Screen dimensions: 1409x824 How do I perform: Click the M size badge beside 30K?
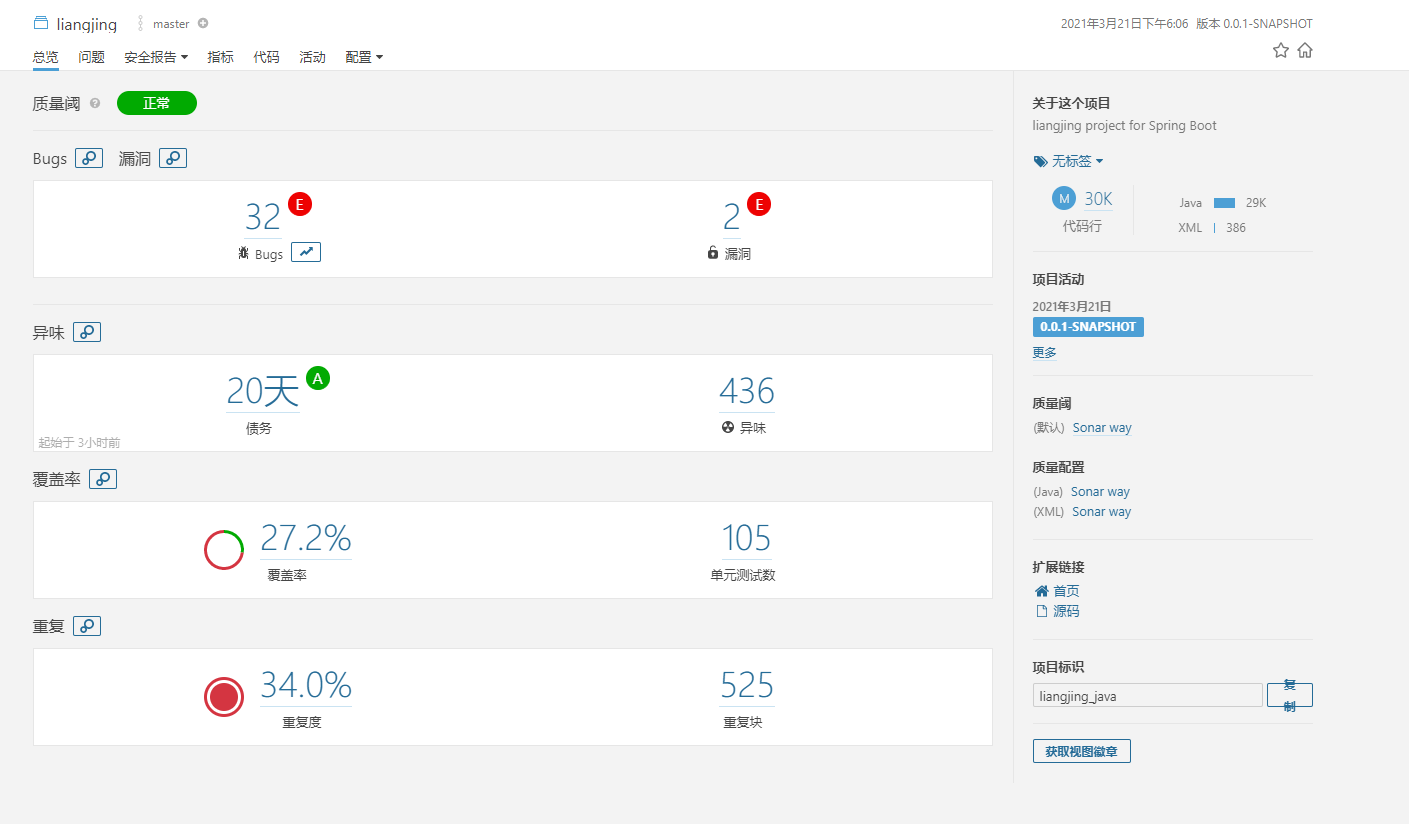pos(1064,198)
